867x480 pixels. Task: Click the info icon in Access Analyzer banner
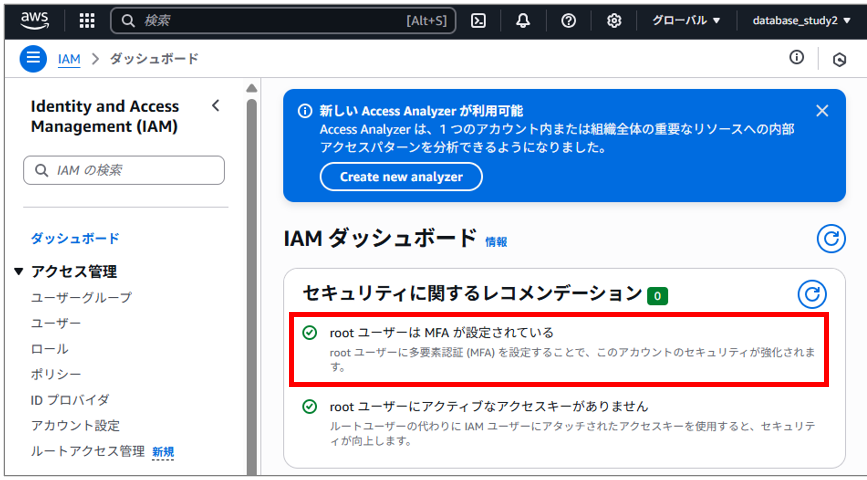(x=305, y=111)
